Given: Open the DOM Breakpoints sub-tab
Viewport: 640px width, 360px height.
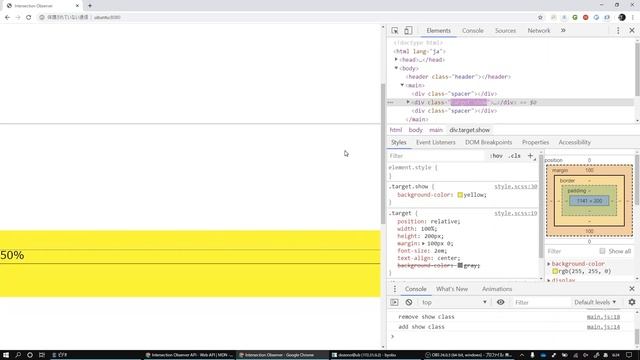Looking at the screenshot, I should click(488, 142).
